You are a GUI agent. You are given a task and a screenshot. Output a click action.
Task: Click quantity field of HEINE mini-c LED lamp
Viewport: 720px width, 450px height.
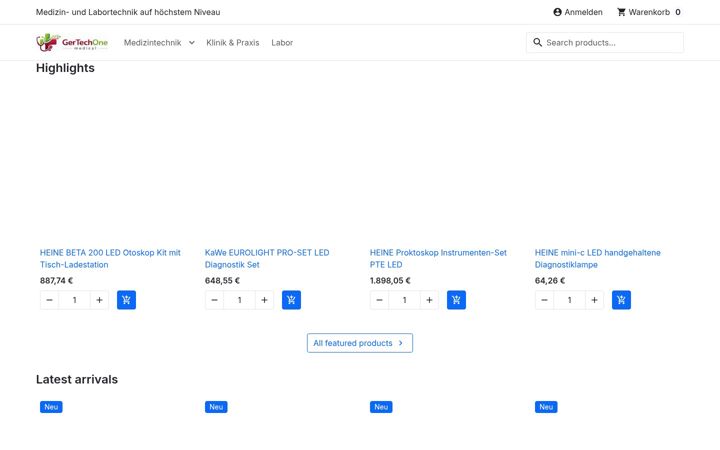(x=569, y=300)
